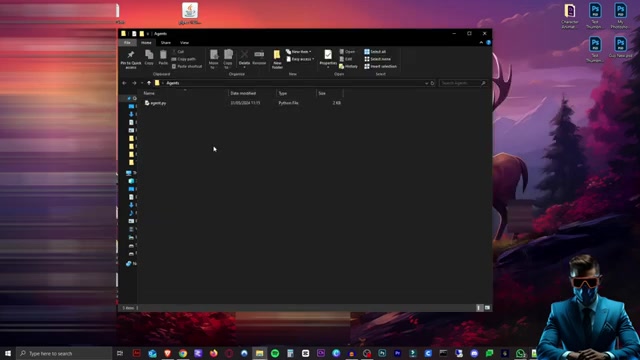Switch to the View ribbon tab
Viewport: 640px width, 360px height.
(x=184, y=42)
